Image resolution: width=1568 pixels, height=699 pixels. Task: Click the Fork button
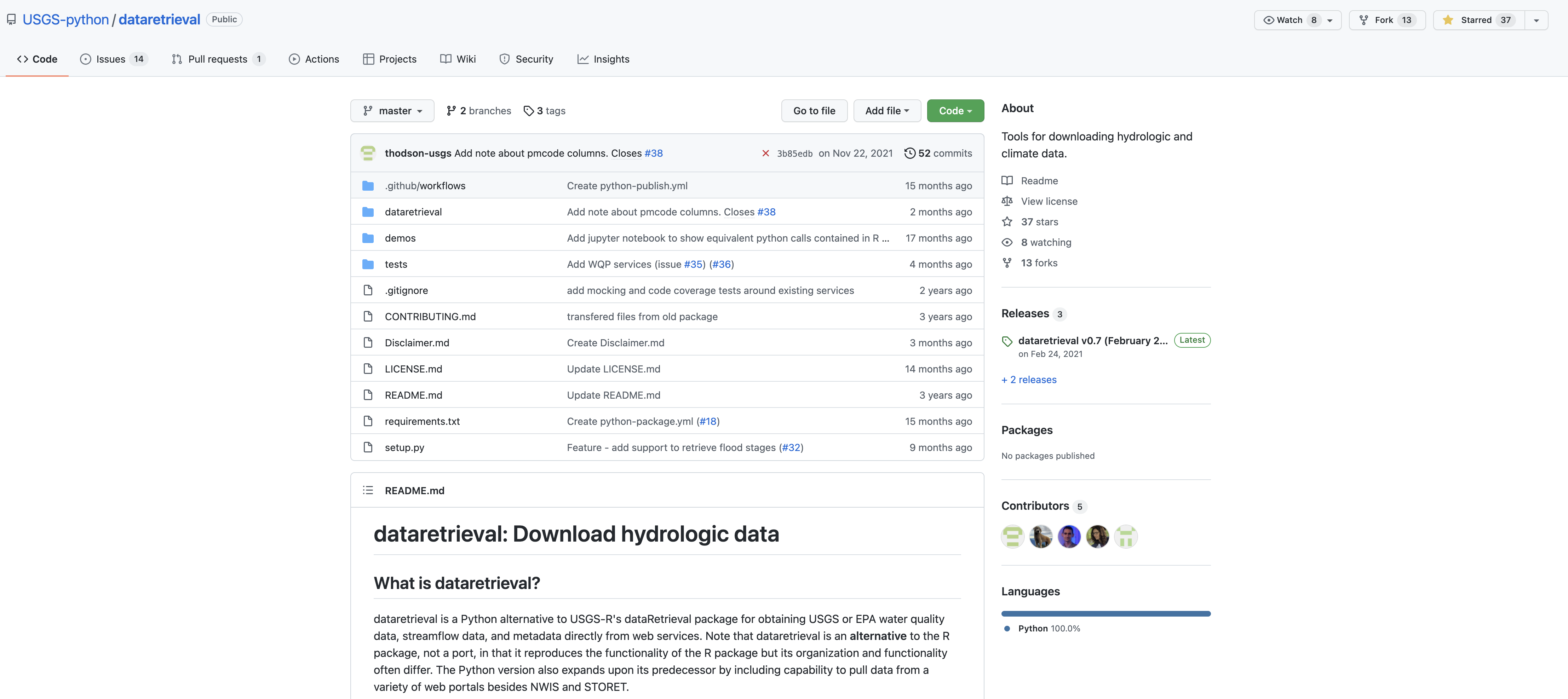click(x=1387, y=20)
